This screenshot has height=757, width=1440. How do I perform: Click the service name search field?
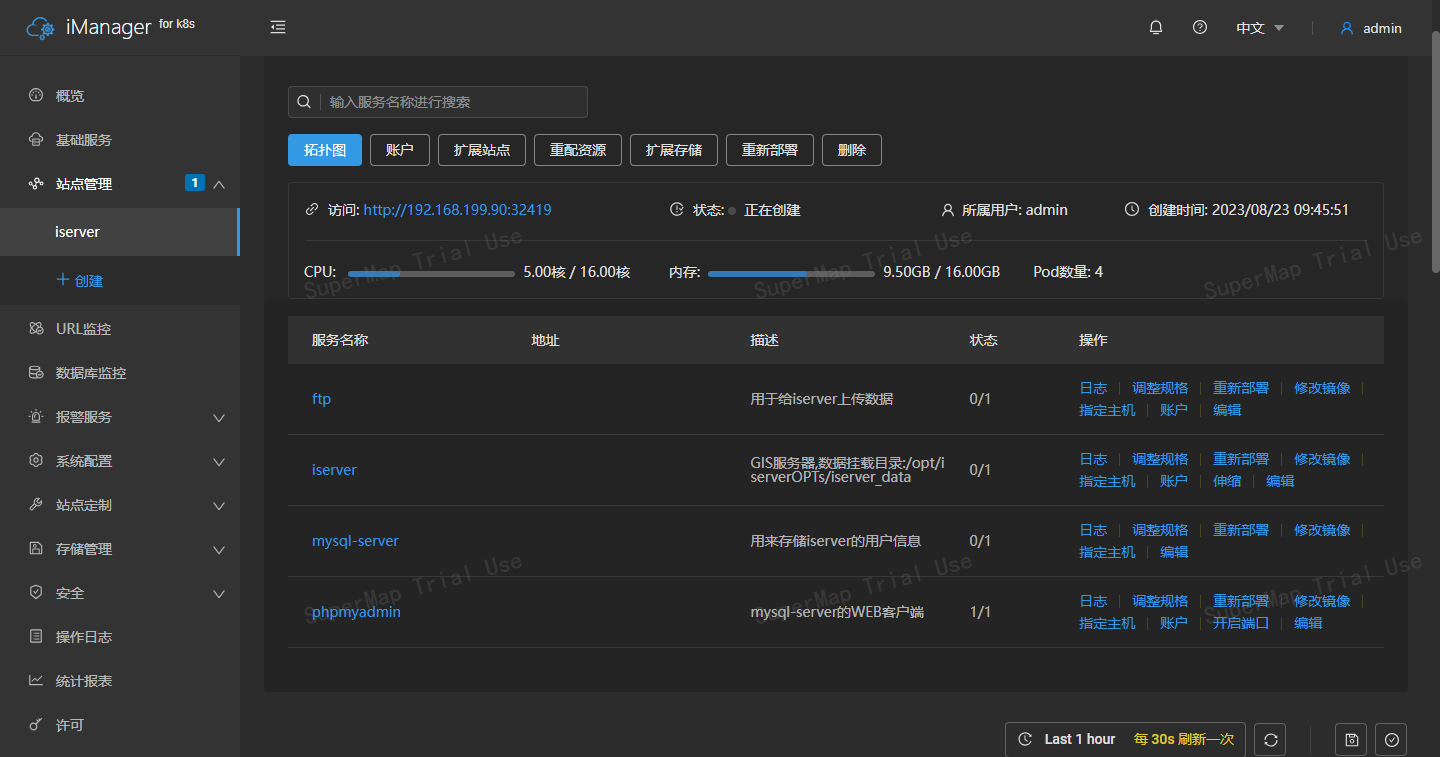coord(438,102)
